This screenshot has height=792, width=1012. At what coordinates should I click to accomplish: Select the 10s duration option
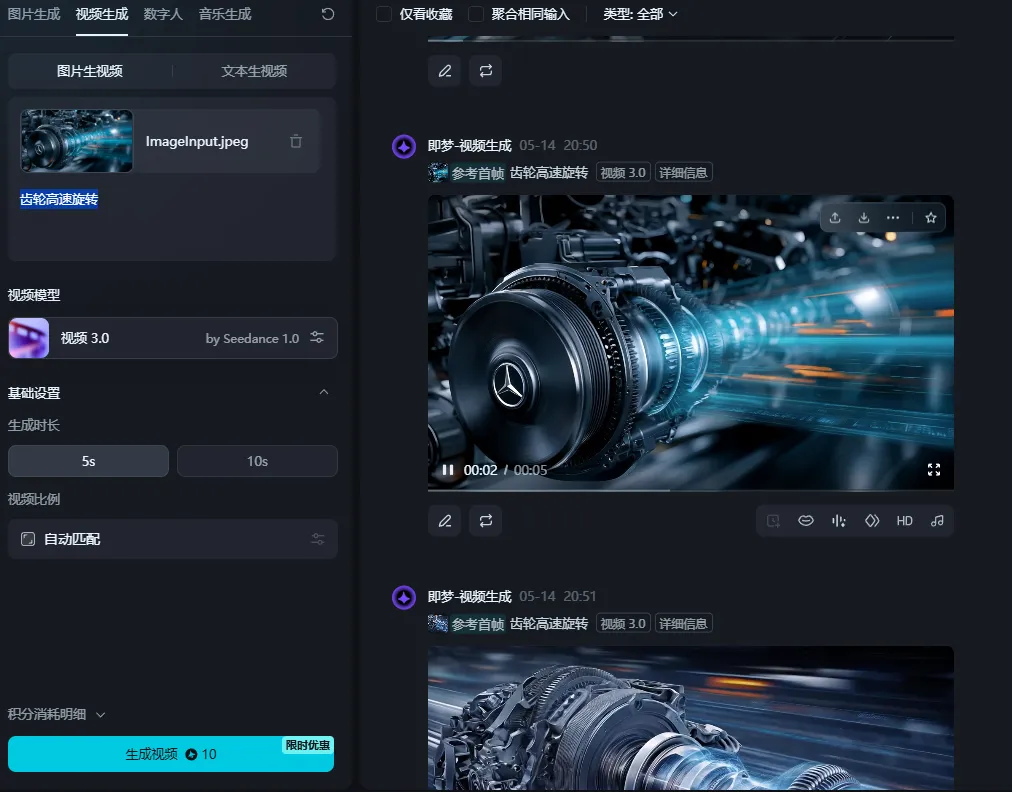[x=257, y=461]
